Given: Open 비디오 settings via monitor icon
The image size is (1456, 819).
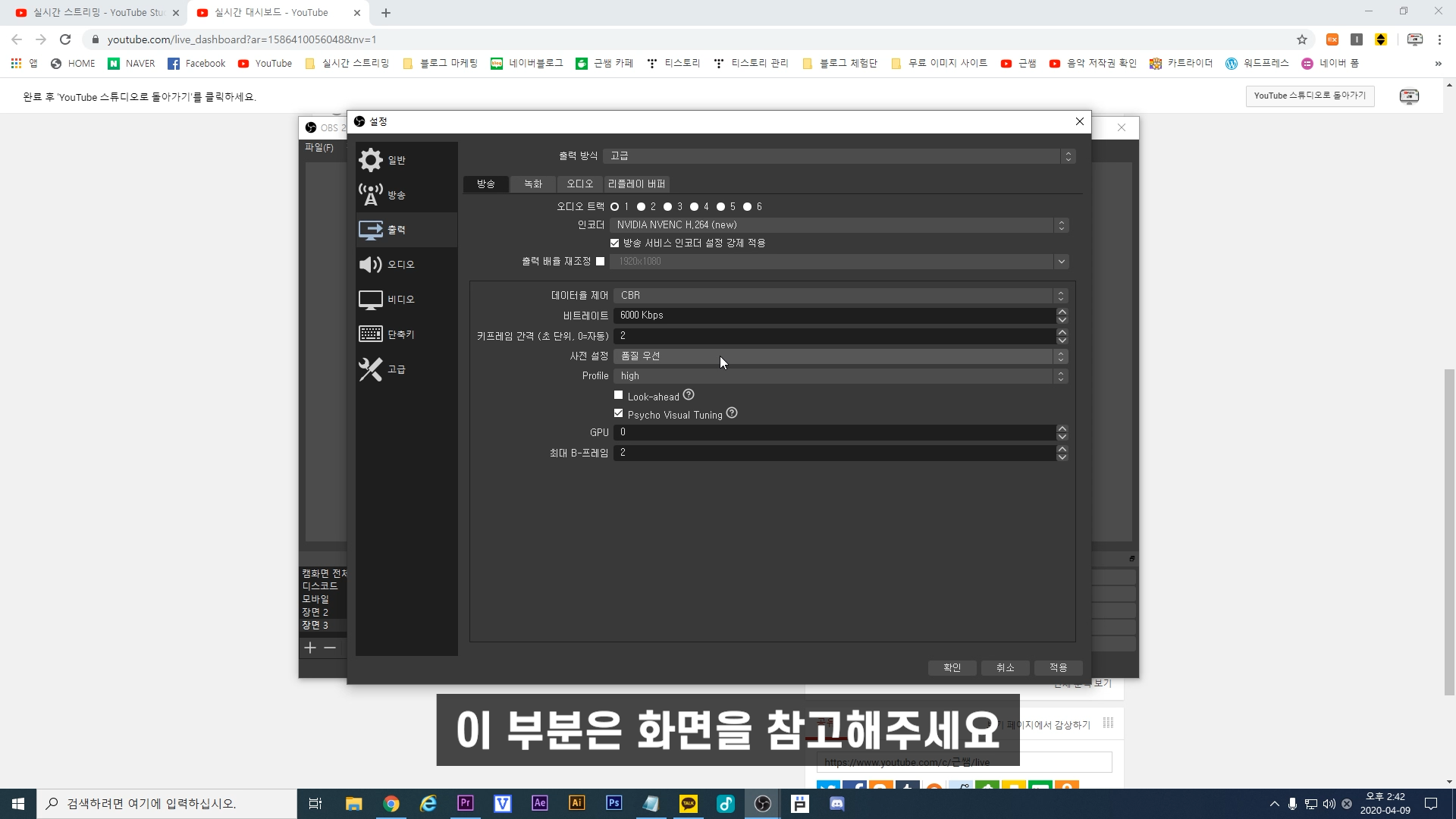Looking at the screenshot, I should point(371,300).
